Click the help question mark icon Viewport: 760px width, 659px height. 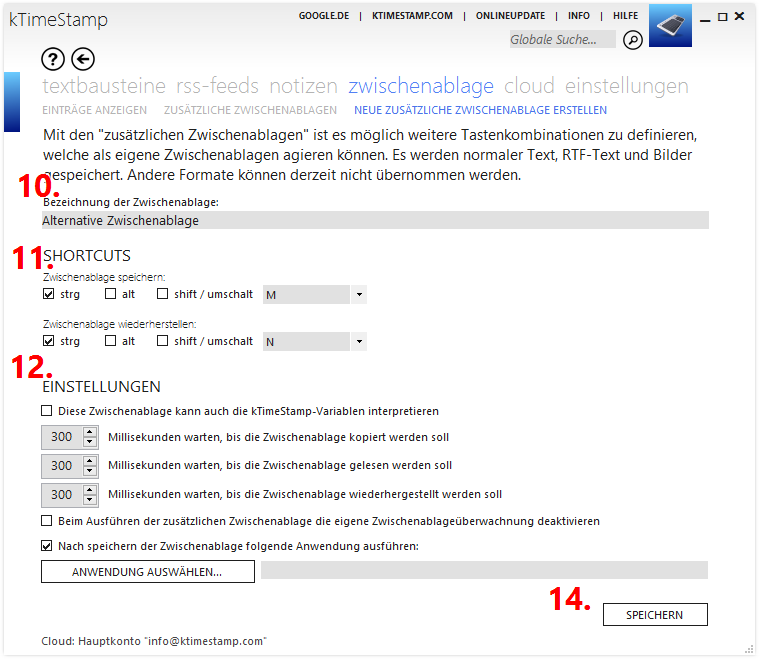53,60
